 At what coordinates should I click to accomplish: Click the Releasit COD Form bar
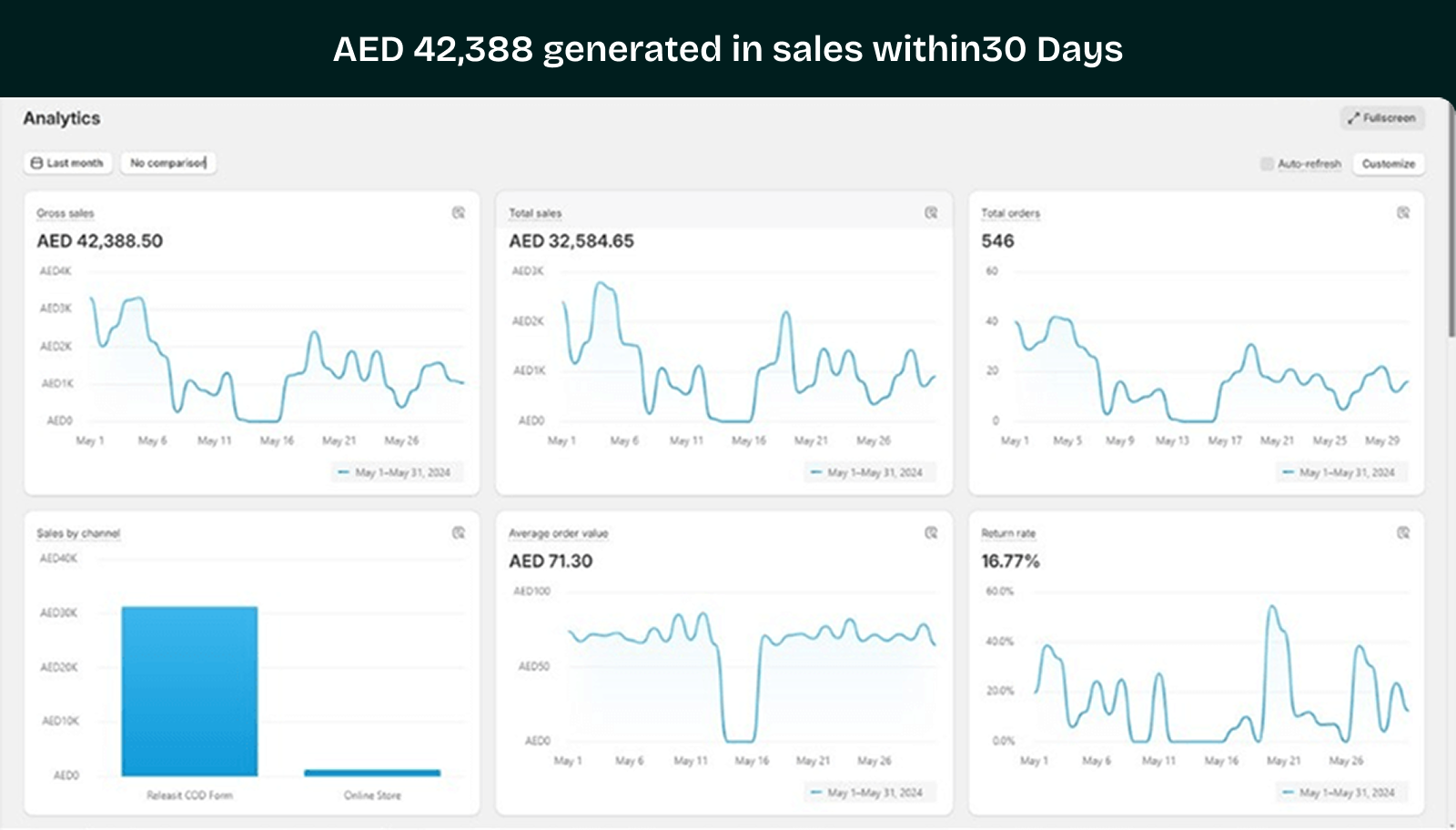pyautogui.click(x=189, y=691)
